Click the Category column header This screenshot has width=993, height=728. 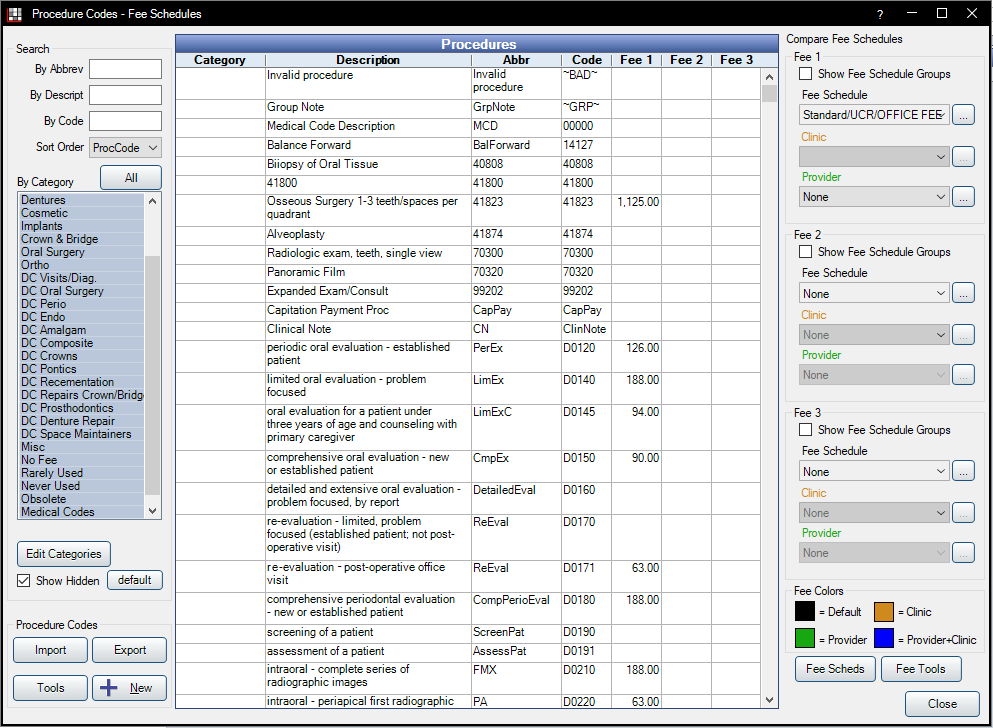[x=220, y=60]
